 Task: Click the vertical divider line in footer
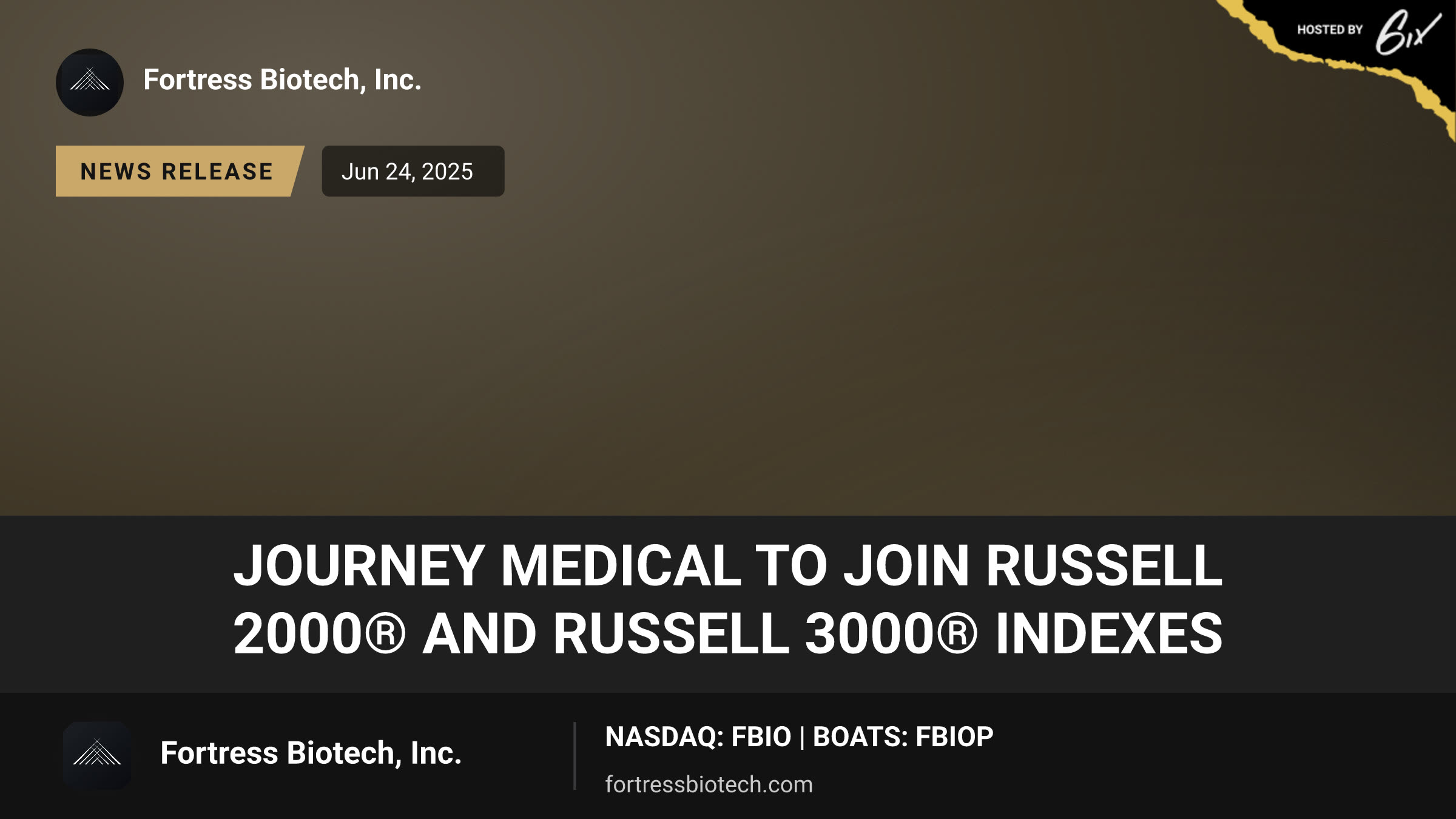575,756
